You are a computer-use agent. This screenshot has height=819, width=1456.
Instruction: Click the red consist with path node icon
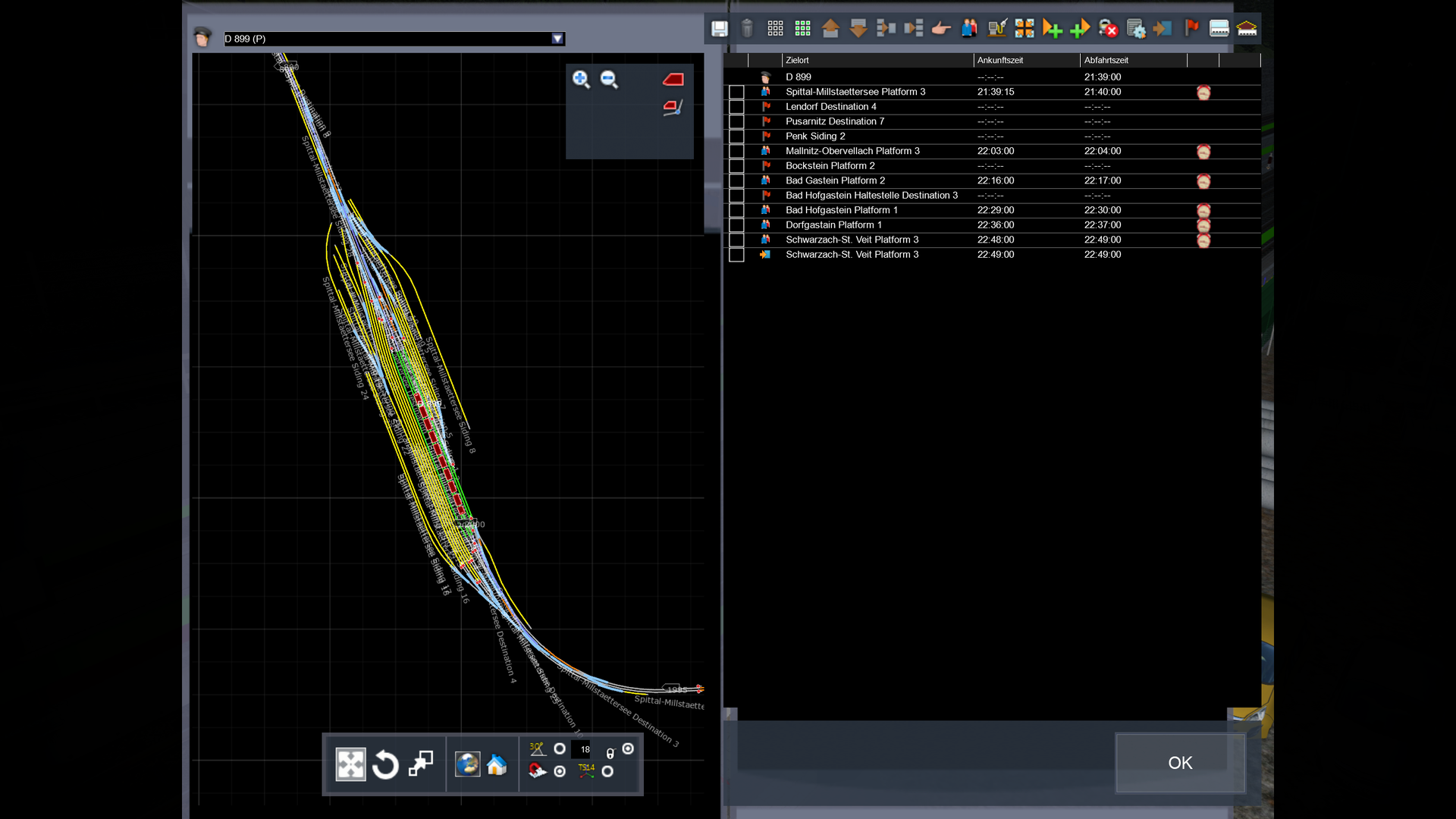point(673,108)
